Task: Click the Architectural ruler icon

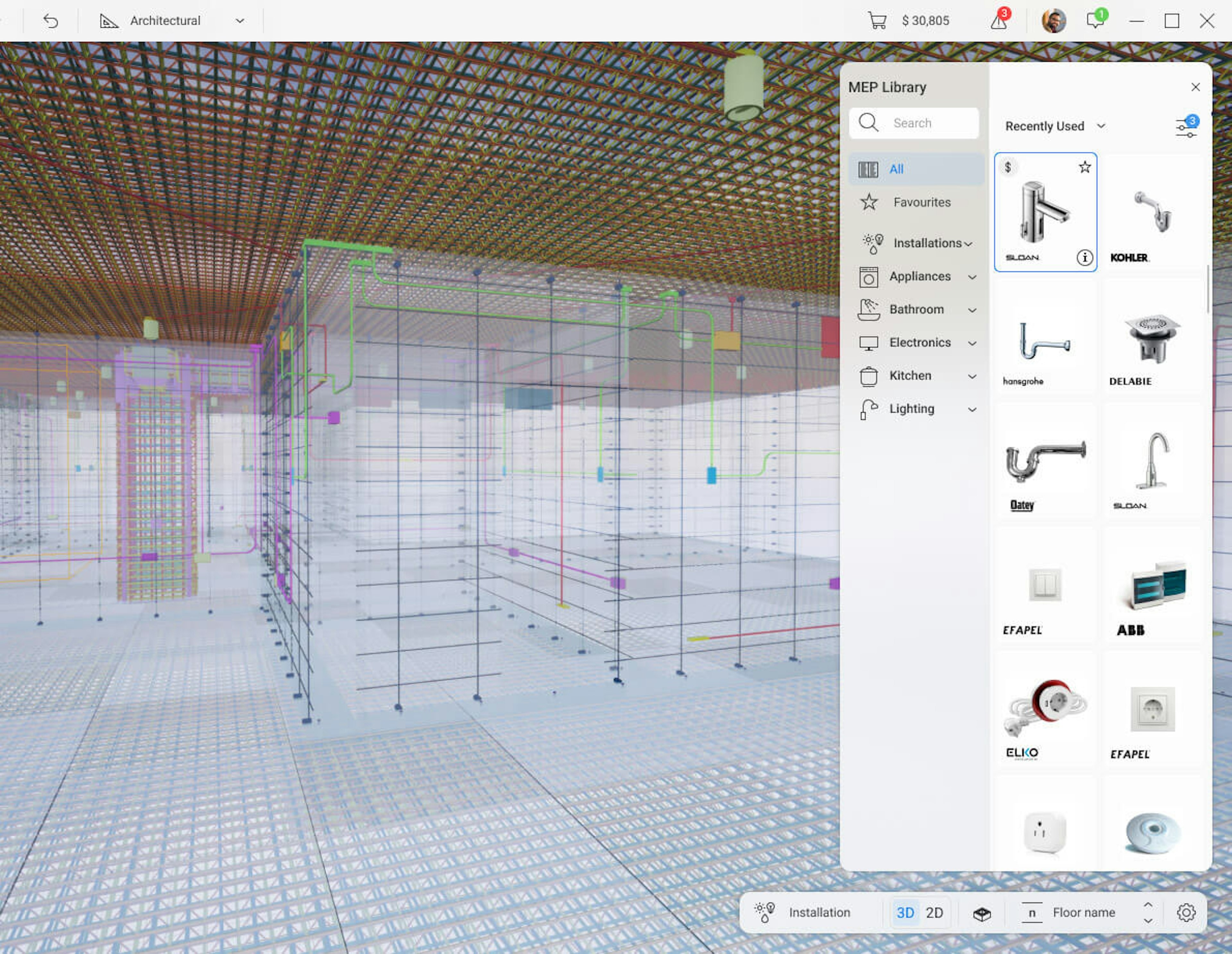Action: click(x=109, y=21)
